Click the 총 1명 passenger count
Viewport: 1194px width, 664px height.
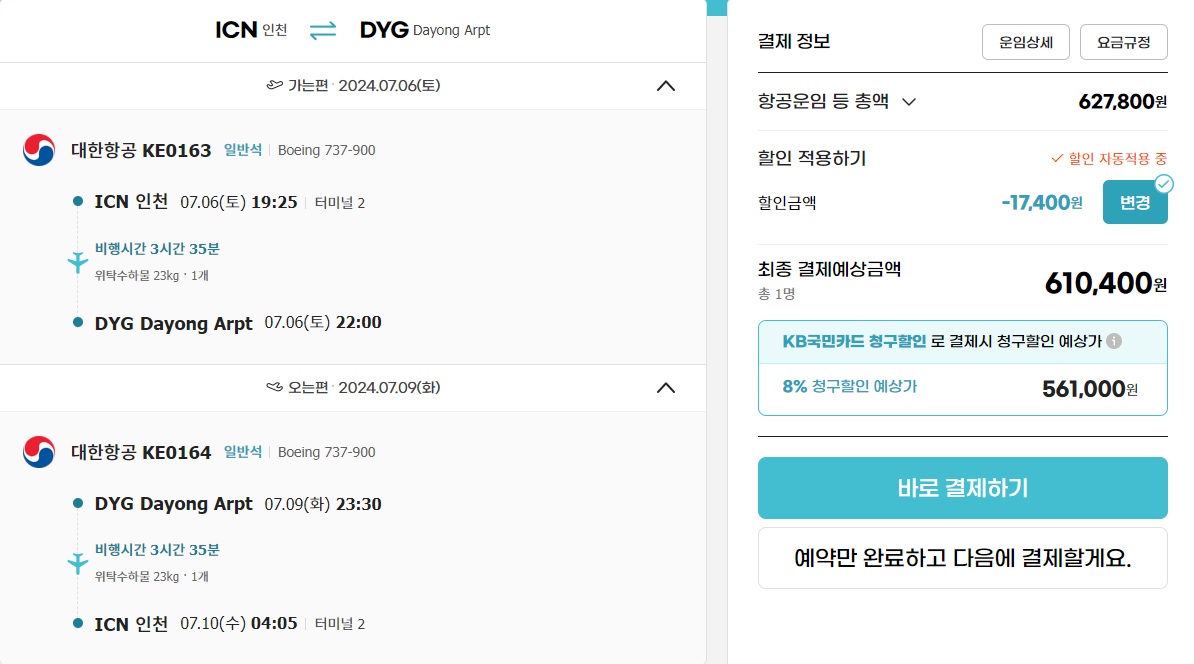[776, 294]
